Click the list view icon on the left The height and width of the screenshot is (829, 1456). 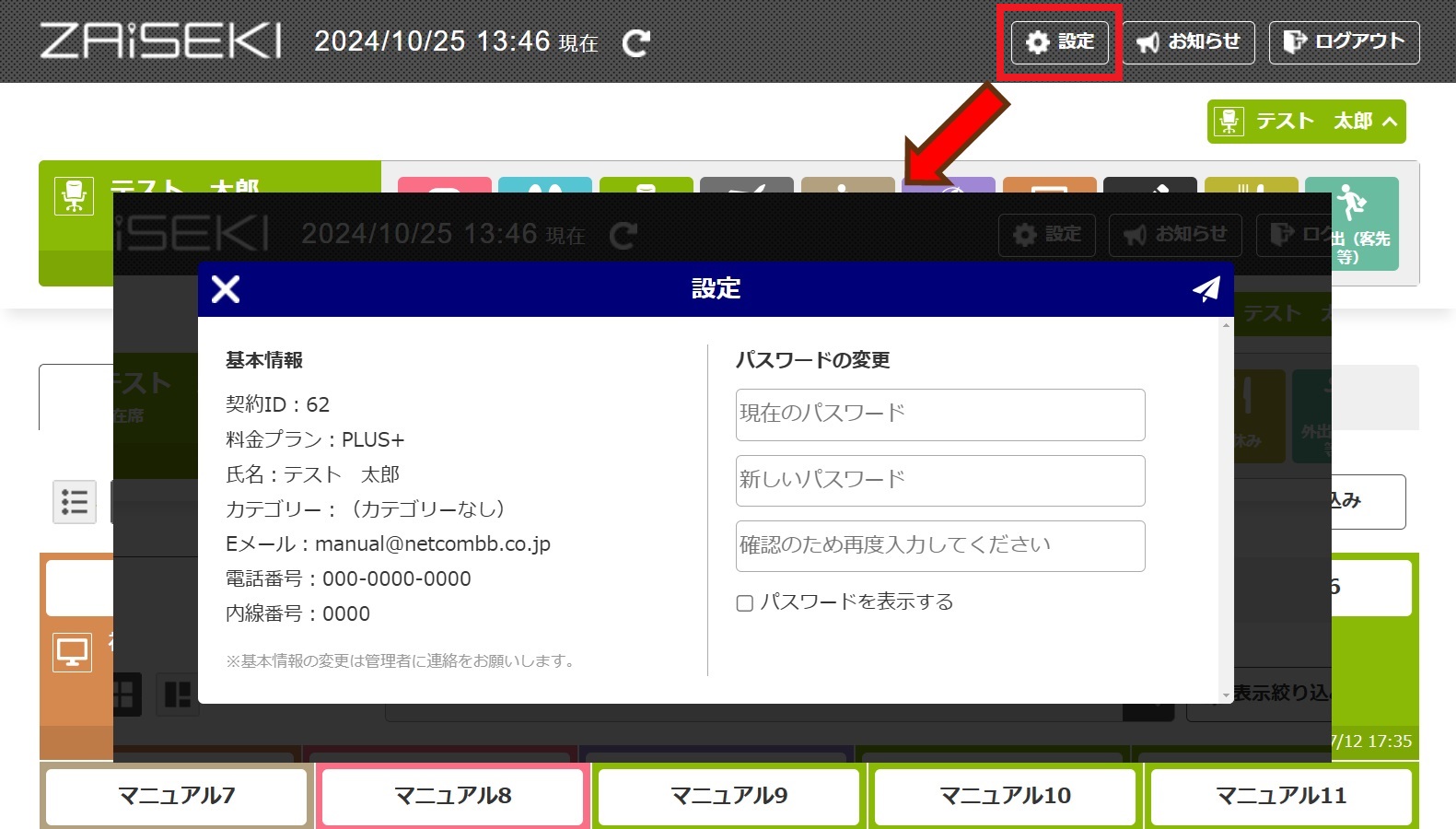tap(75, 502)
